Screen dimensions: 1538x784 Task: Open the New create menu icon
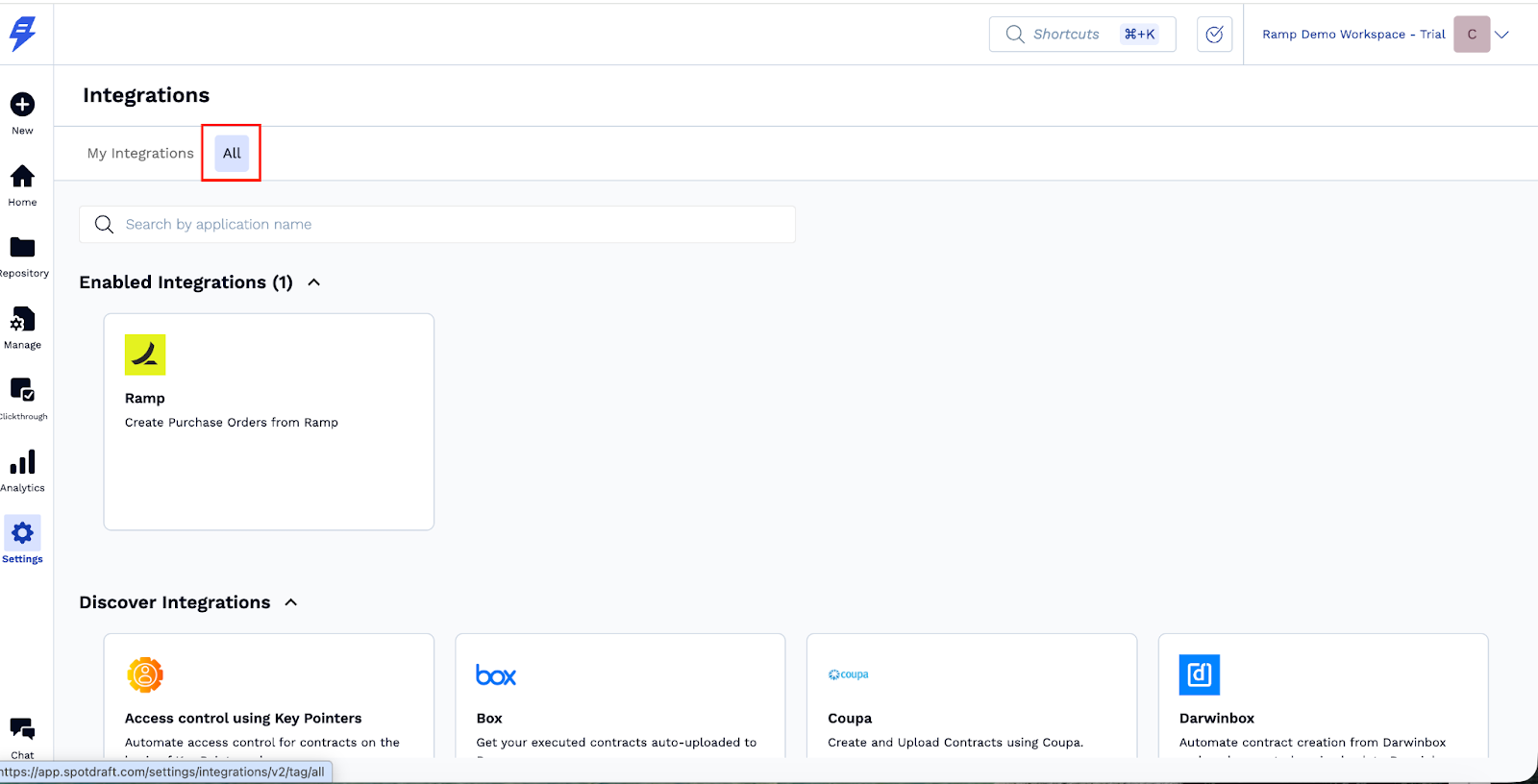[22, 105]
